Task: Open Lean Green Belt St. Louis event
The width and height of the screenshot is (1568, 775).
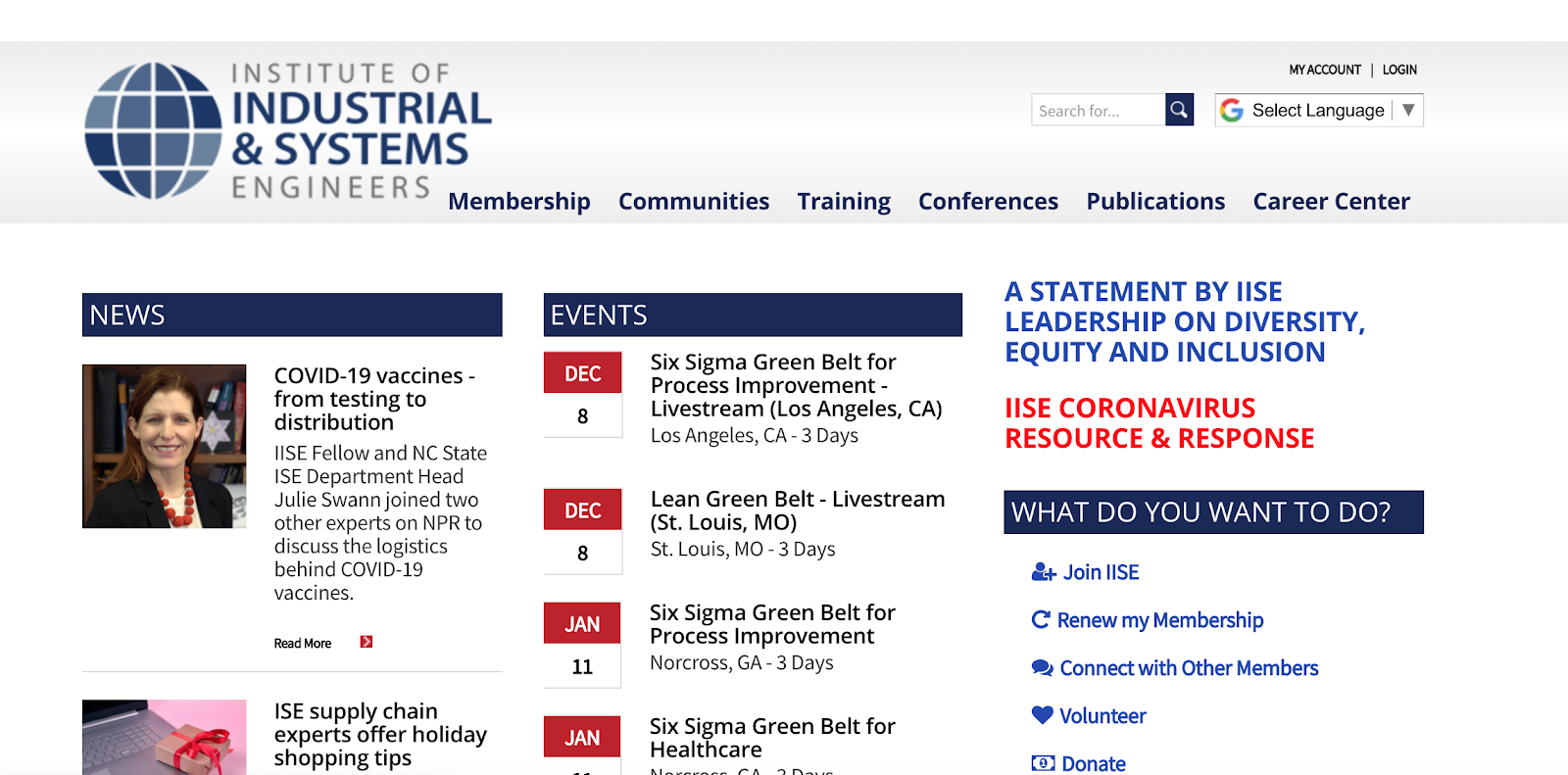Action: [x=798, y=510]
